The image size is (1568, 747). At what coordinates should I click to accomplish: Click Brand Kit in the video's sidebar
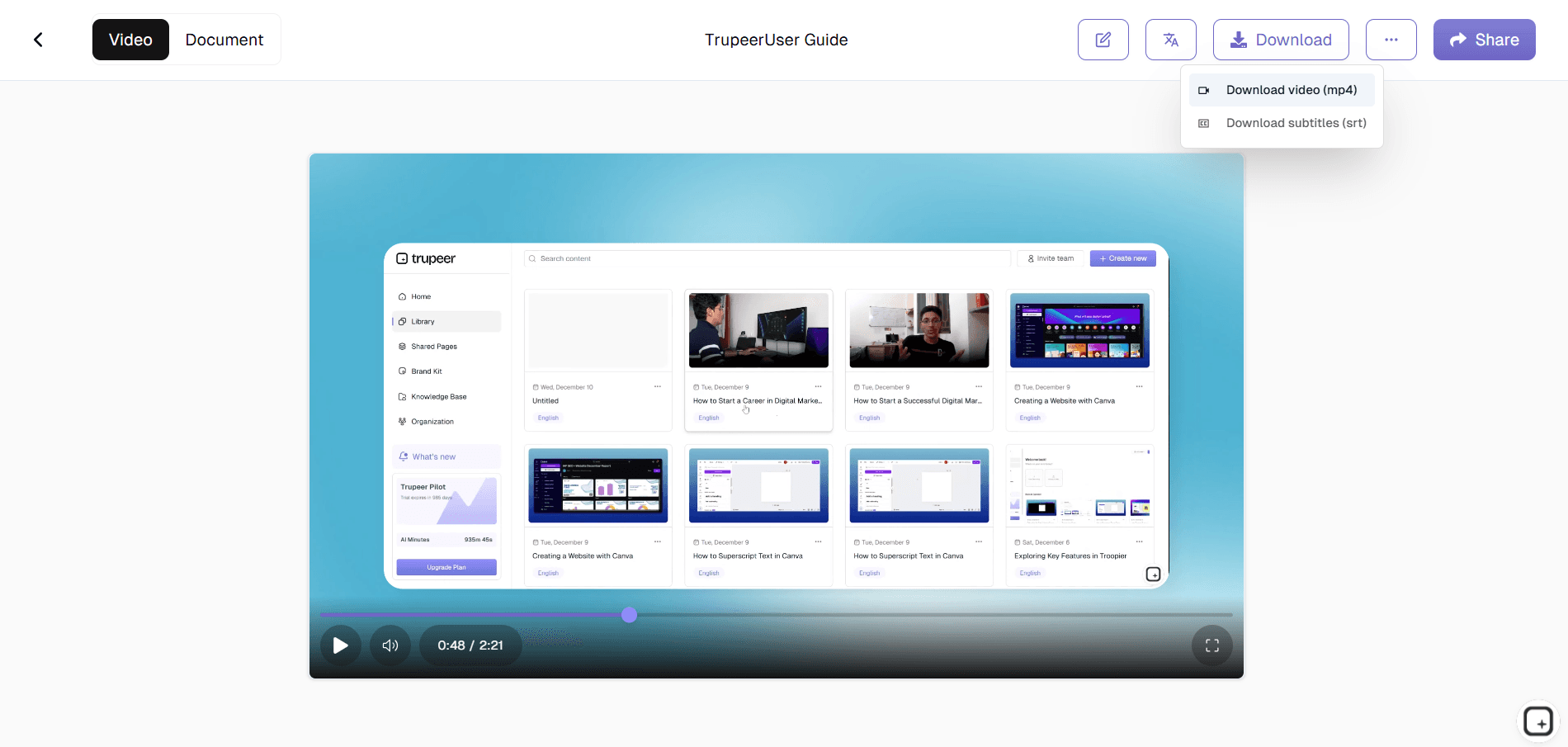click(x=446, y=371)
